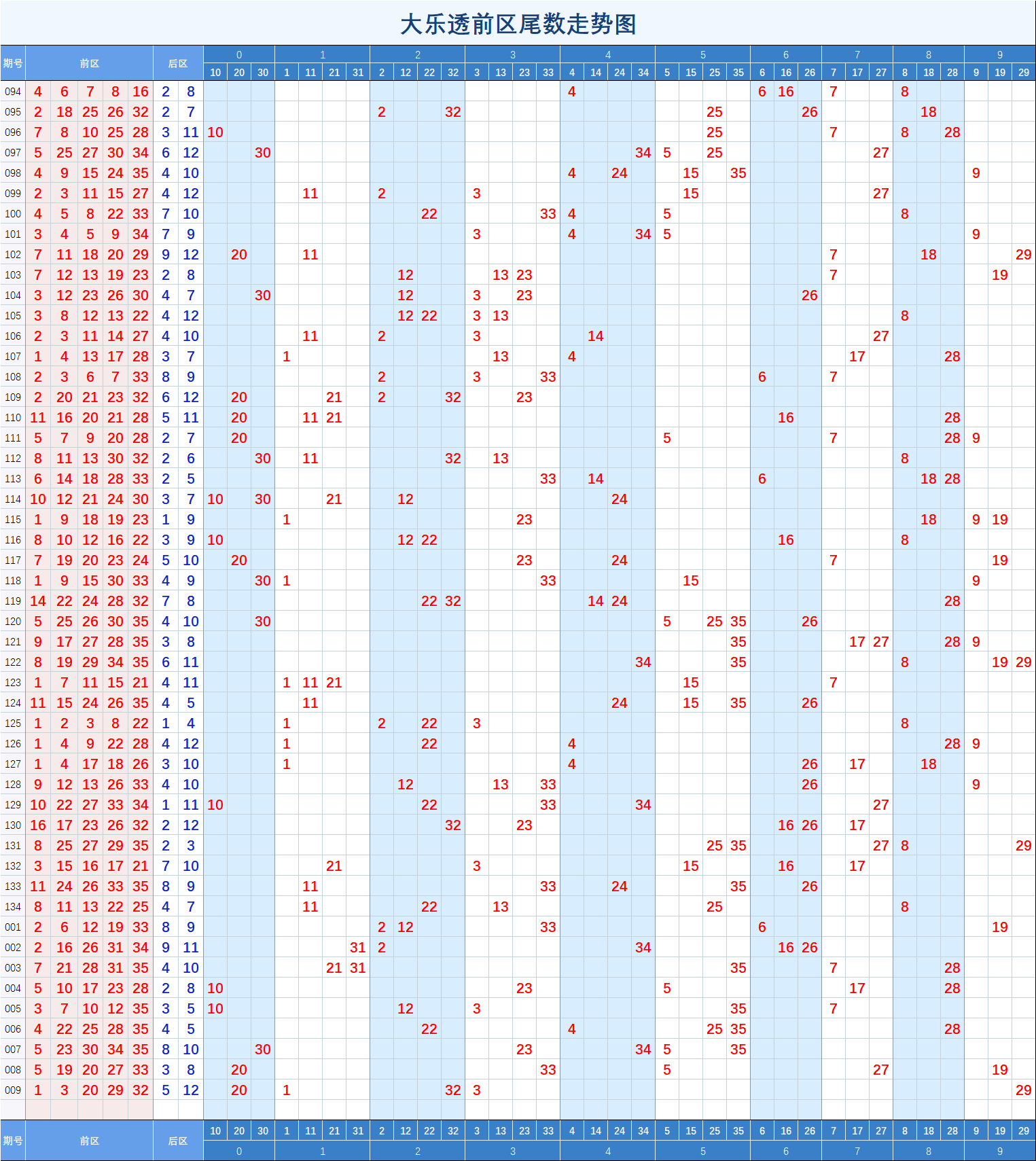Click column header 29 above row 094
Screen dimensions: 1036x1161
click(x=1024, y=72)
